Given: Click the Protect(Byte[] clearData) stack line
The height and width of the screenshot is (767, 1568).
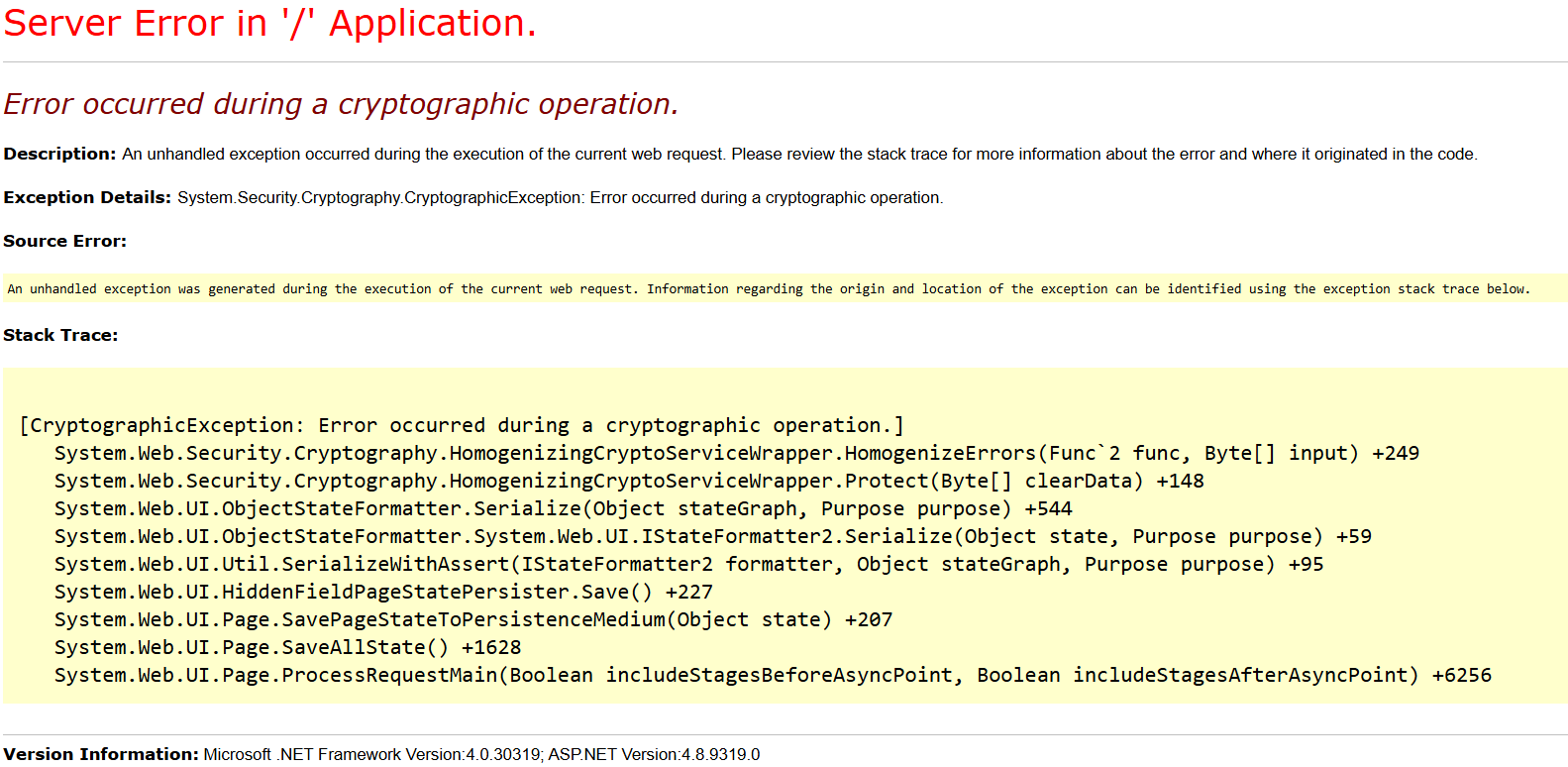Looking at the screenshot, I should point(629,481).
